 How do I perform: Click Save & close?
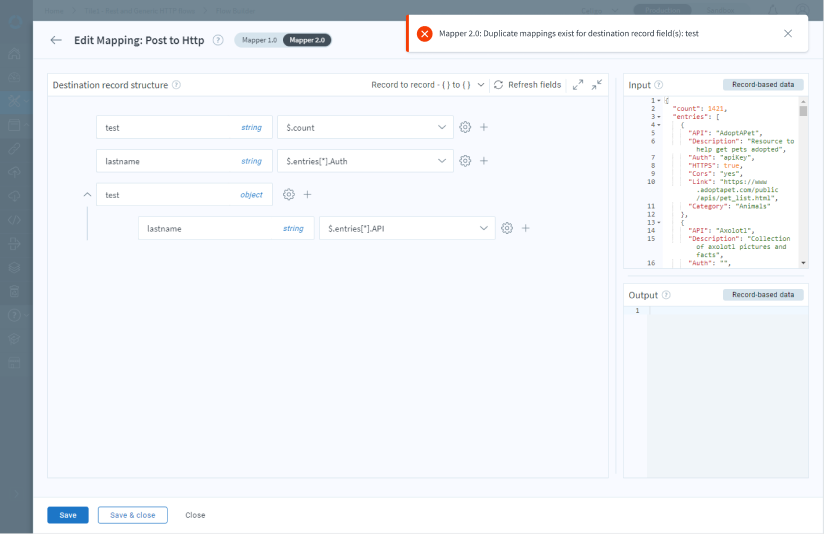tap(132, 515)
